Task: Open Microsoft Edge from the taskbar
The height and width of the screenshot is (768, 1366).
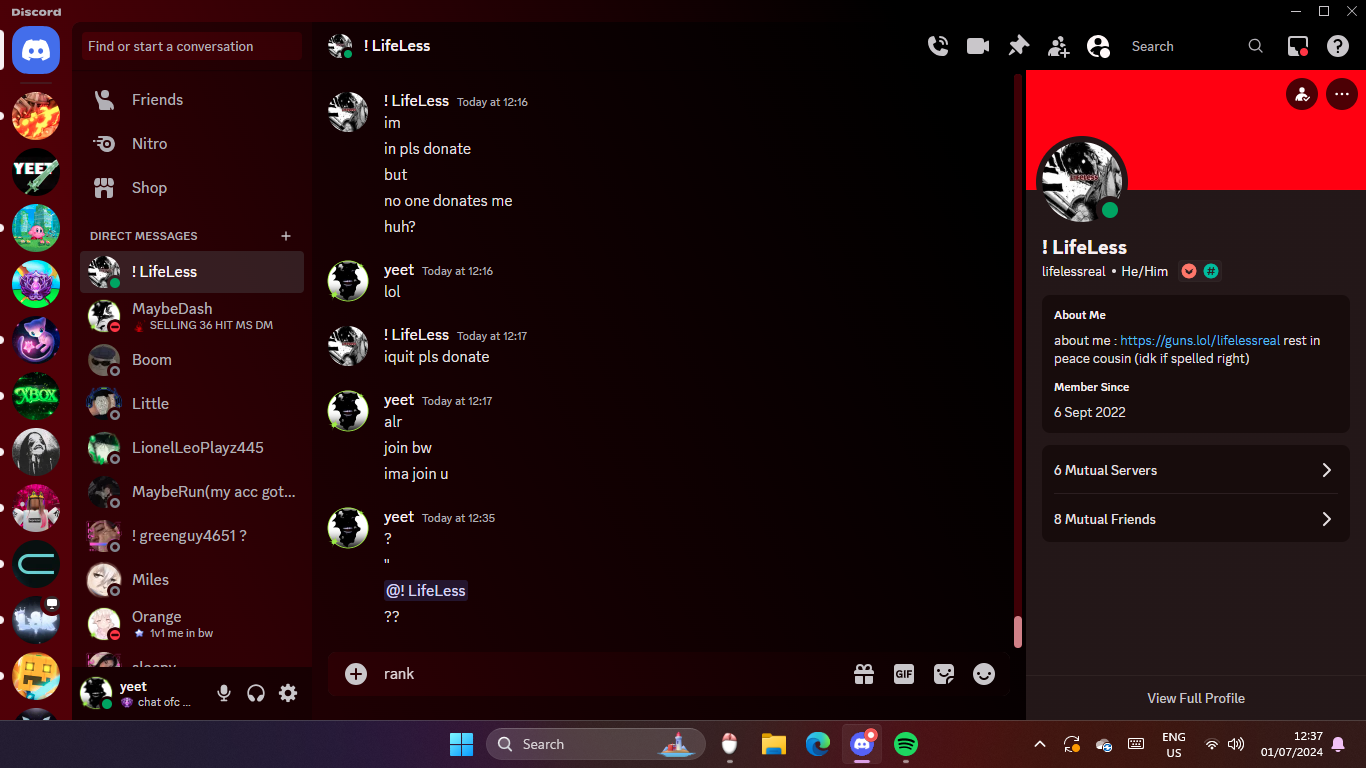Action: point(818,744)
